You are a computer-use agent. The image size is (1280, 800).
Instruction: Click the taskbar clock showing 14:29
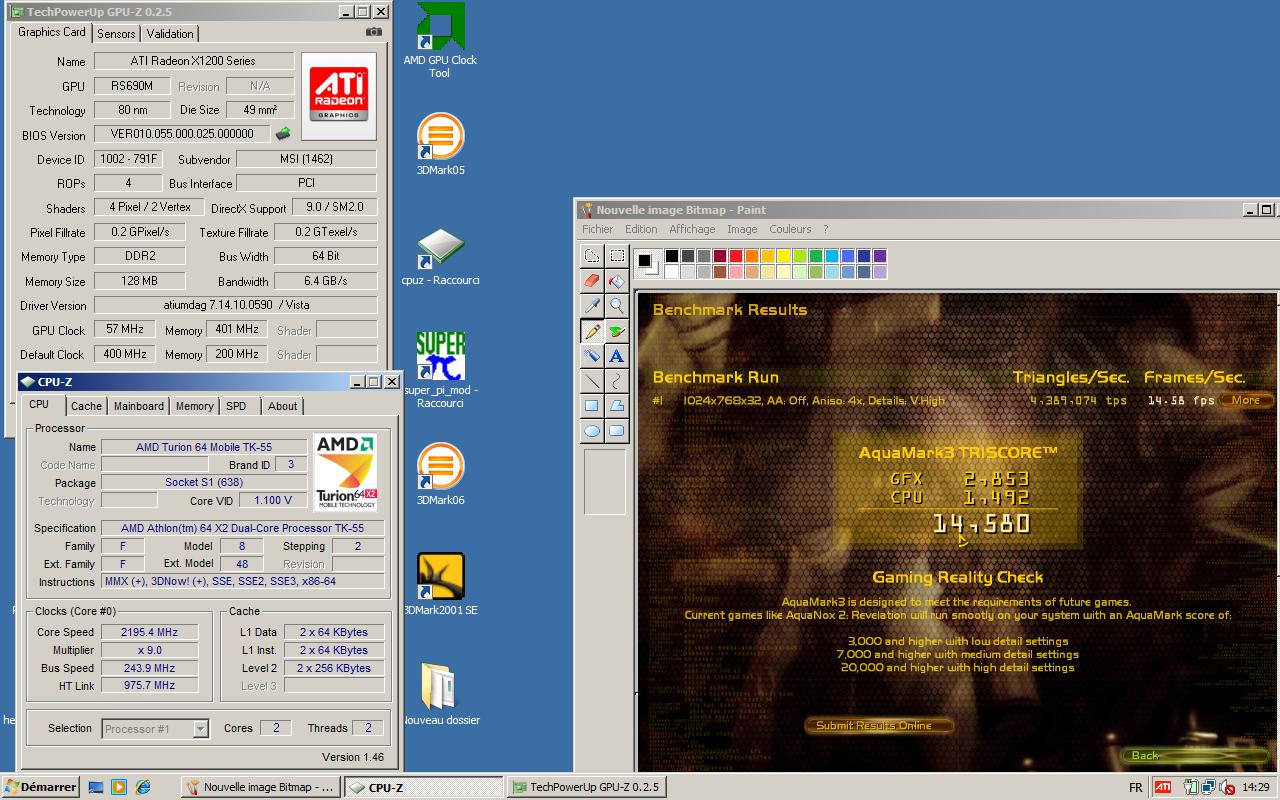(x=1256, y=788)
